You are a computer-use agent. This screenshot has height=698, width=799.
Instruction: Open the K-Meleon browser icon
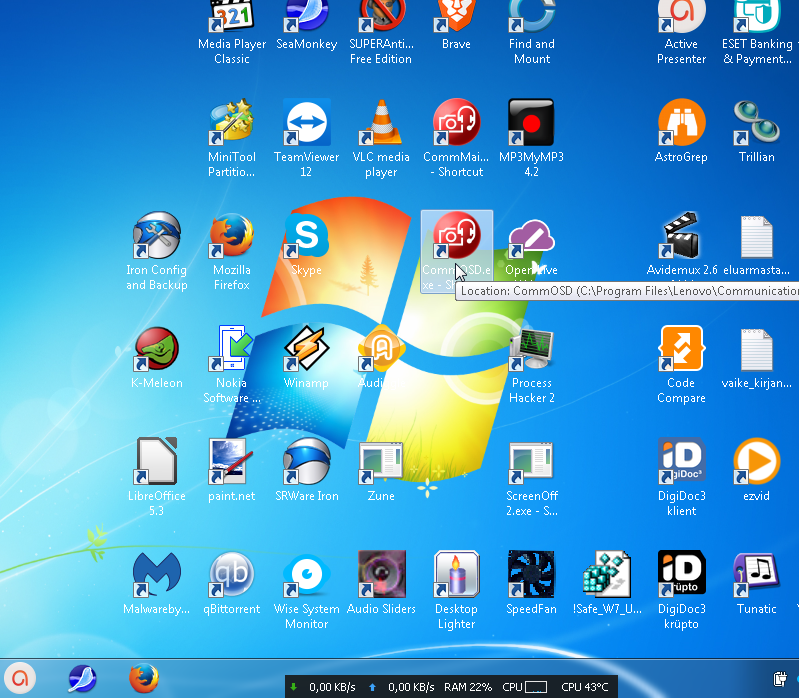[x=157, y=349]
